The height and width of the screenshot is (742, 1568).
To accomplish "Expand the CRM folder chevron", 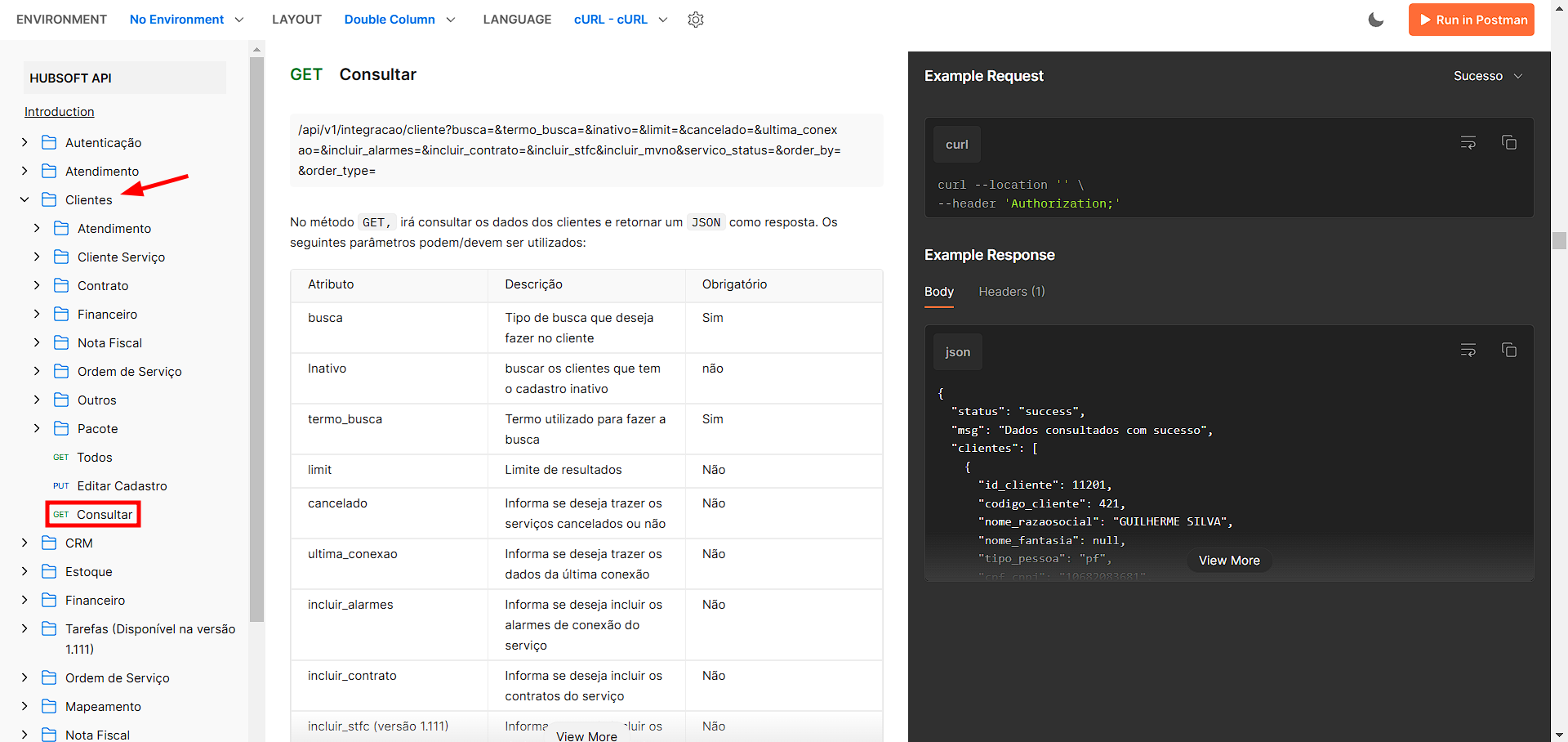I will pos(24,543).
